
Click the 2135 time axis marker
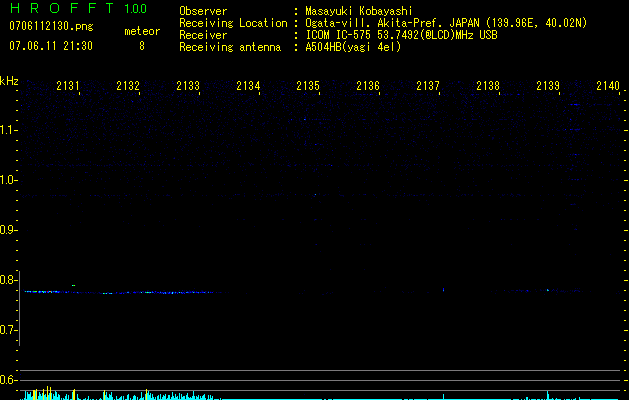point(308,86)
